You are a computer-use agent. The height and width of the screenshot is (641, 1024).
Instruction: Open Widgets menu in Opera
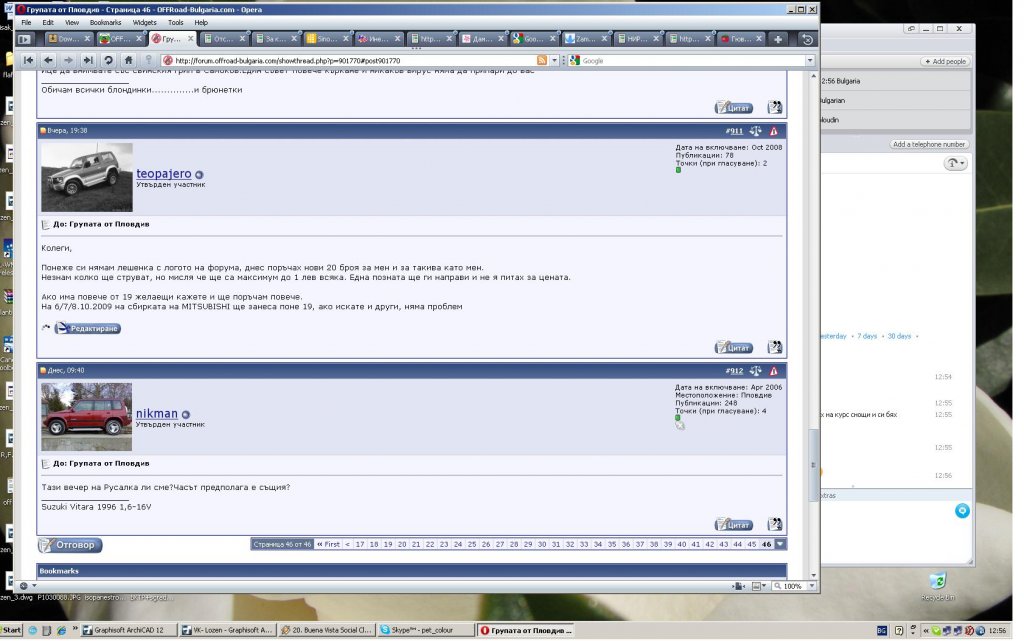pos(144,22)
